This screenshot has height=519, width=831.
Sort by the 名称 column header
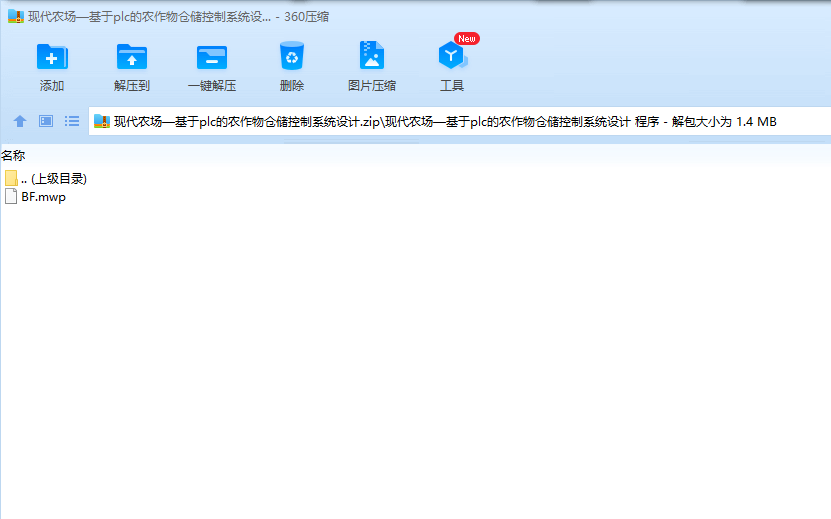coord(13,155)
